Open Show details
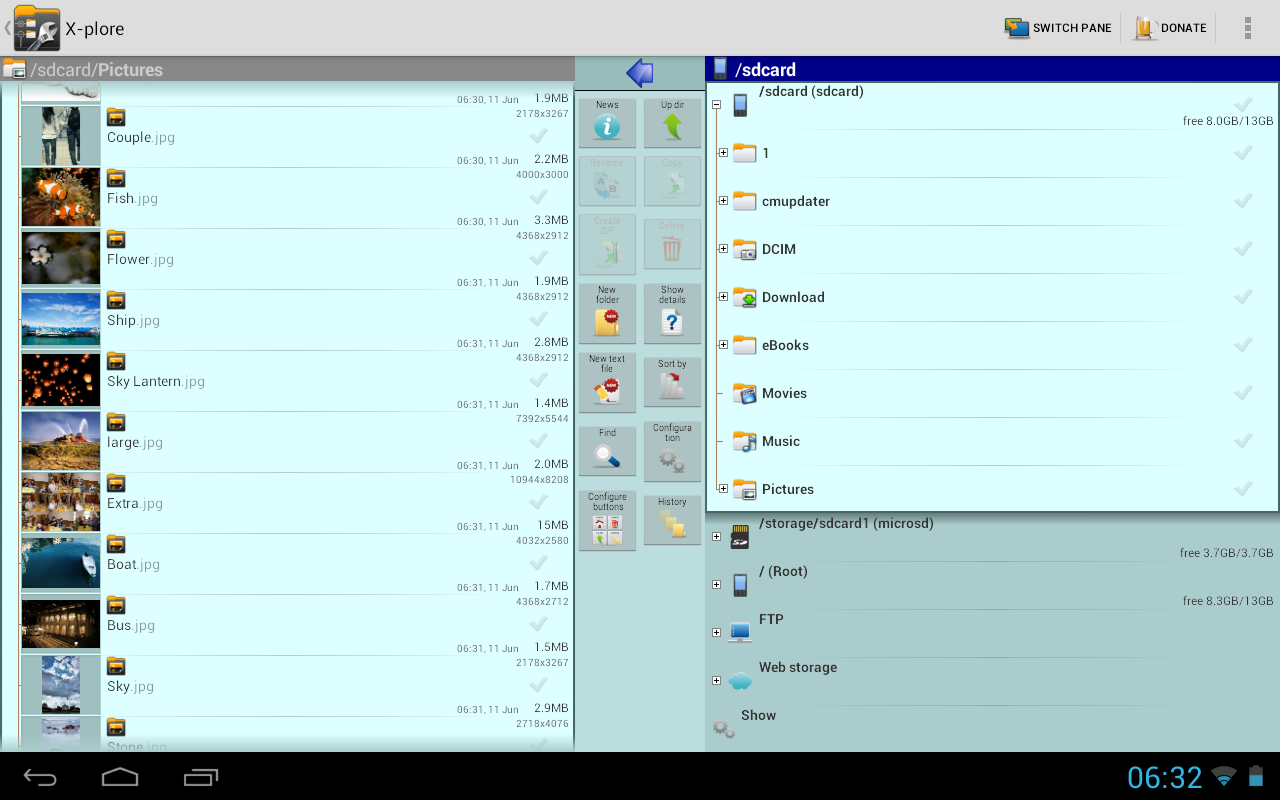The height and width of the screenshot is (800, 1280). [x=672, y=312]
